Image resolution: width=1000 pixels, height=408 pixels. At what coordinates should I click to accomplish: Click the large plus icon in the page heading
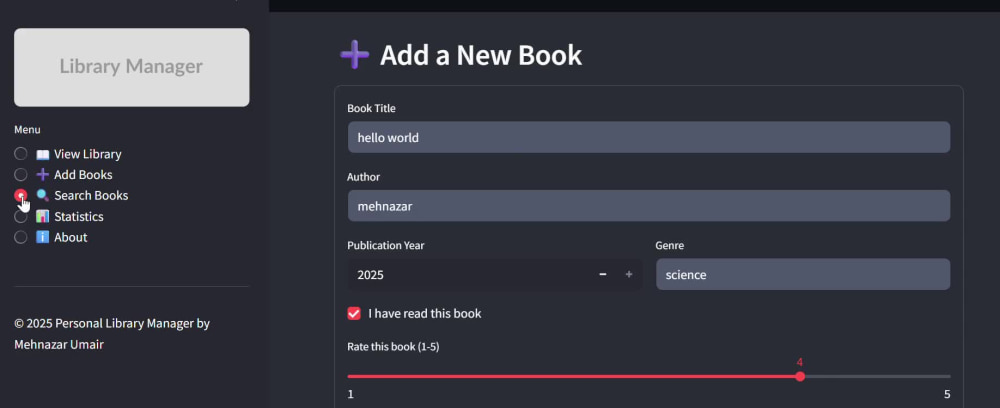click(355, 55)
